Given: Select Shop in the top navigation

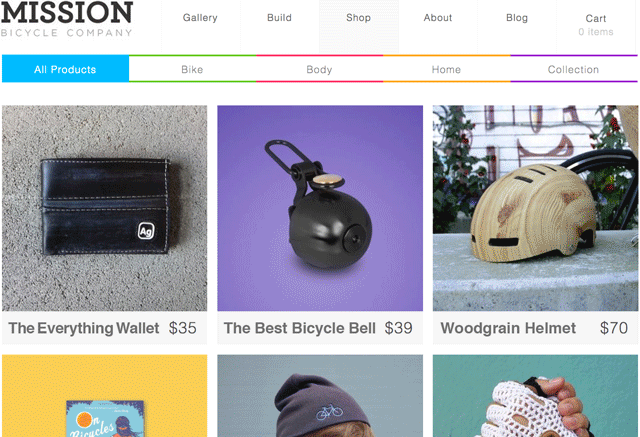Looking at the screenshot, I should coord(358,18).
